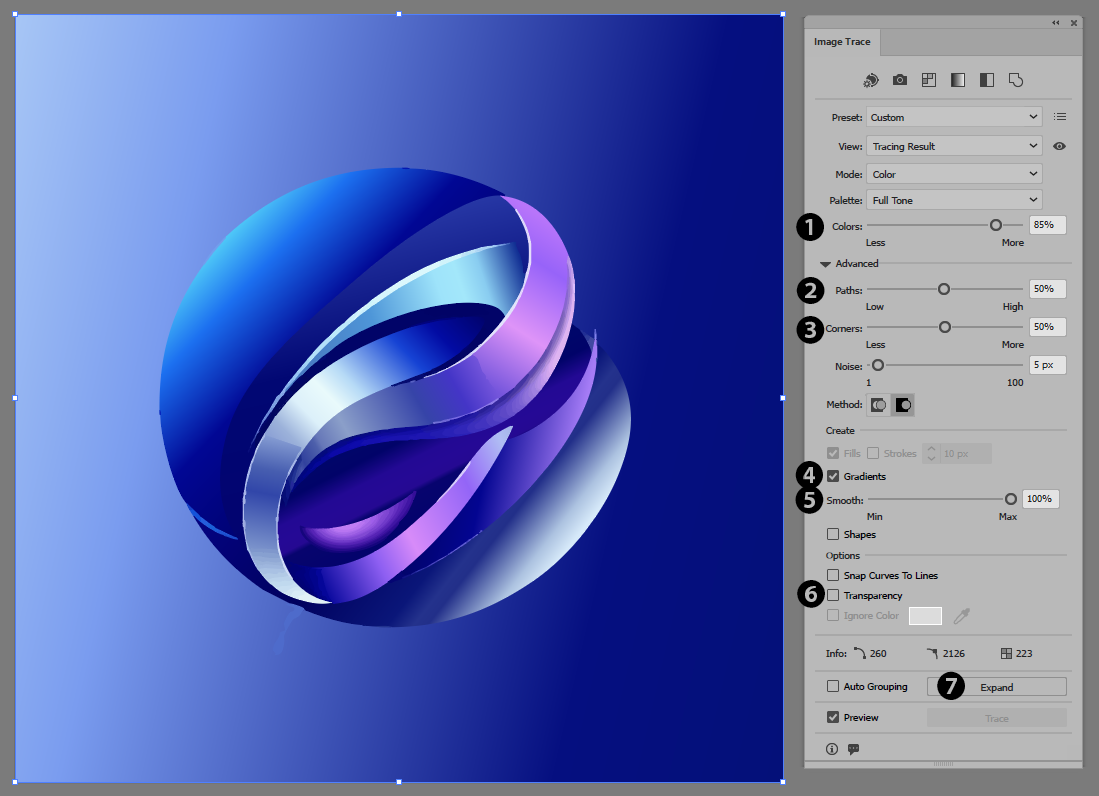This screenshot has width=1099, height=796.
Task: Apply the Grayscale preset icon
Action: pyautogui.click(x=958, y=80)
